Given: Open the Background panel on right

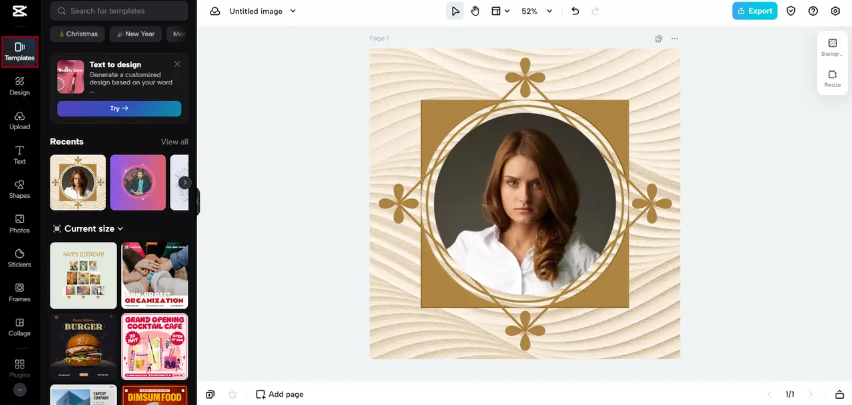Looking at the screenshot, I should [832, 47].
